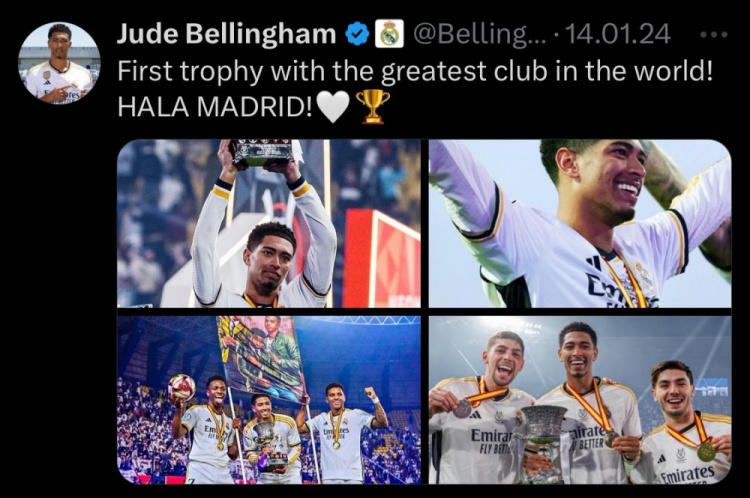Open photo of three players with medals
This screenshot has width=750, height=498.
(x=580, y=400)
